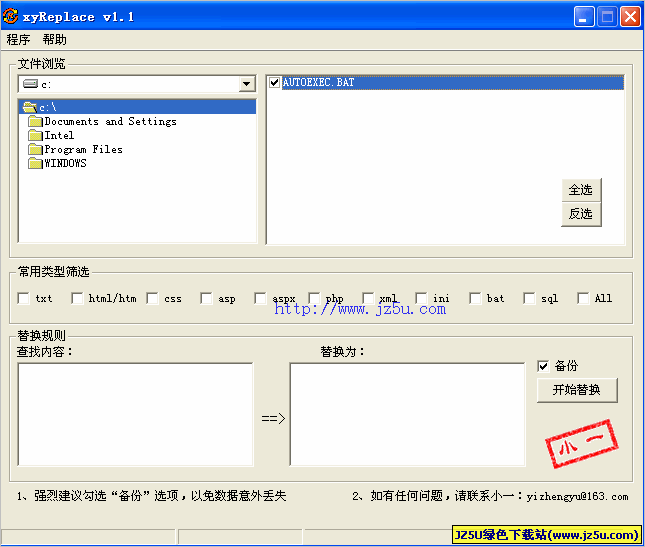
Task: Open the 程序 menu
Action: [x=18, y=39]
